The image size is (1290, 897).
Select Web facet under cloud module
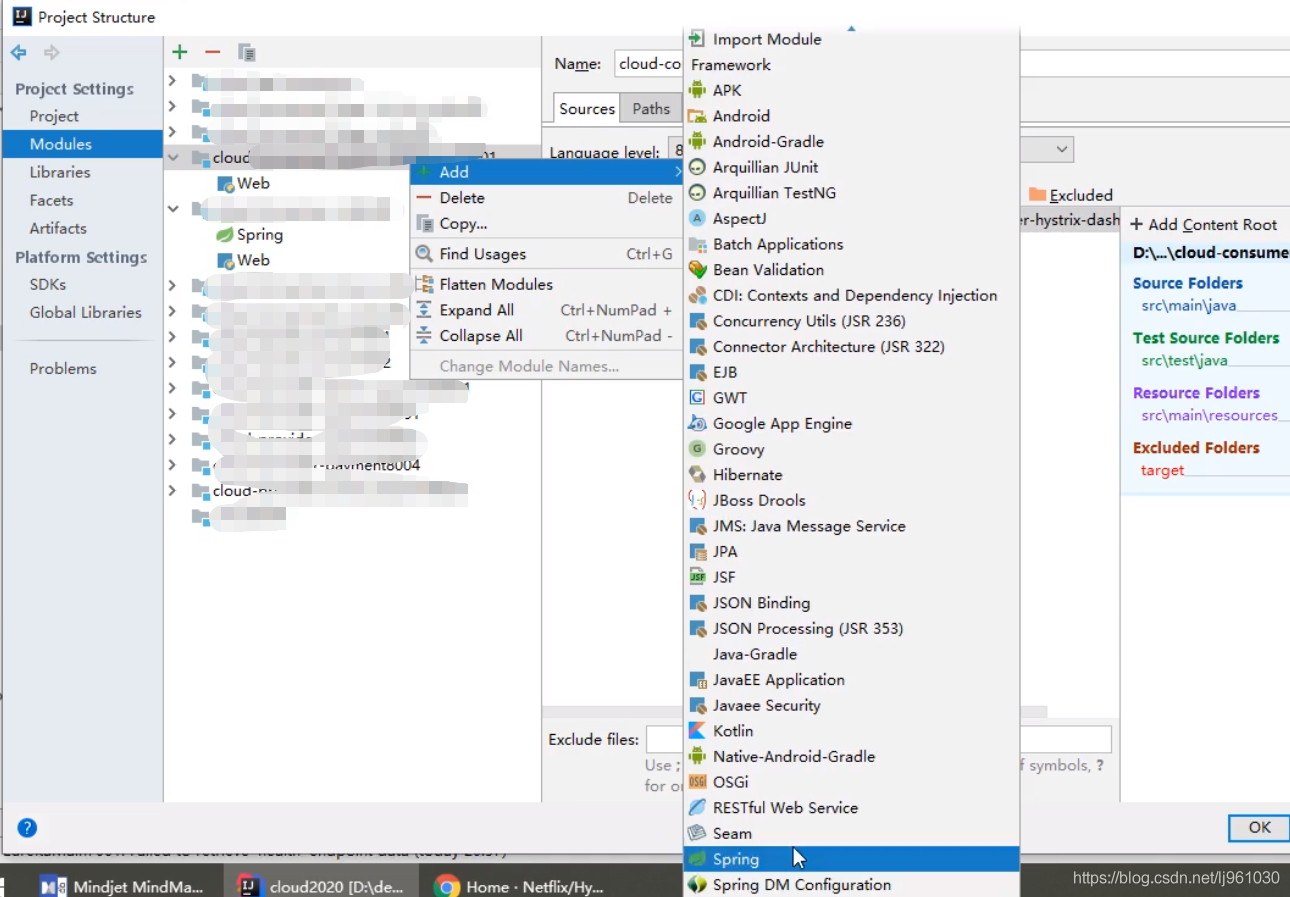[243, 183]
